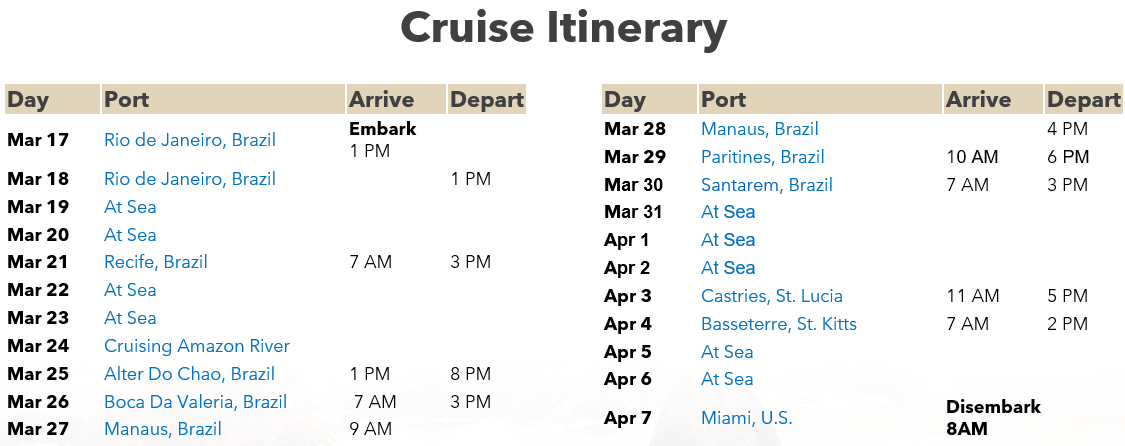The width and height of the screenshot is (1125, 446).
Task: Open the Apr 6 At Sea link
Action: click(x=727, y=379)
